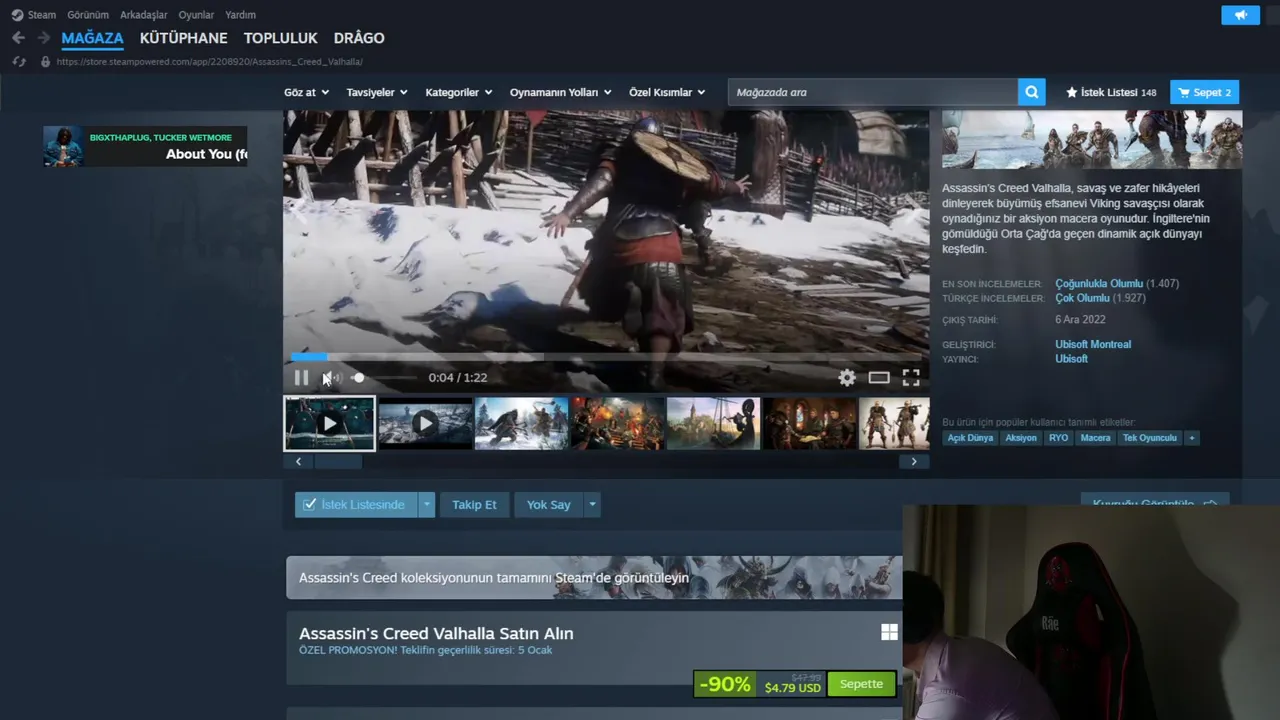The width and height of the screenshot is (1280, 720).
Task: Click the green Sepette button
Action: click(x=861, y=684)
